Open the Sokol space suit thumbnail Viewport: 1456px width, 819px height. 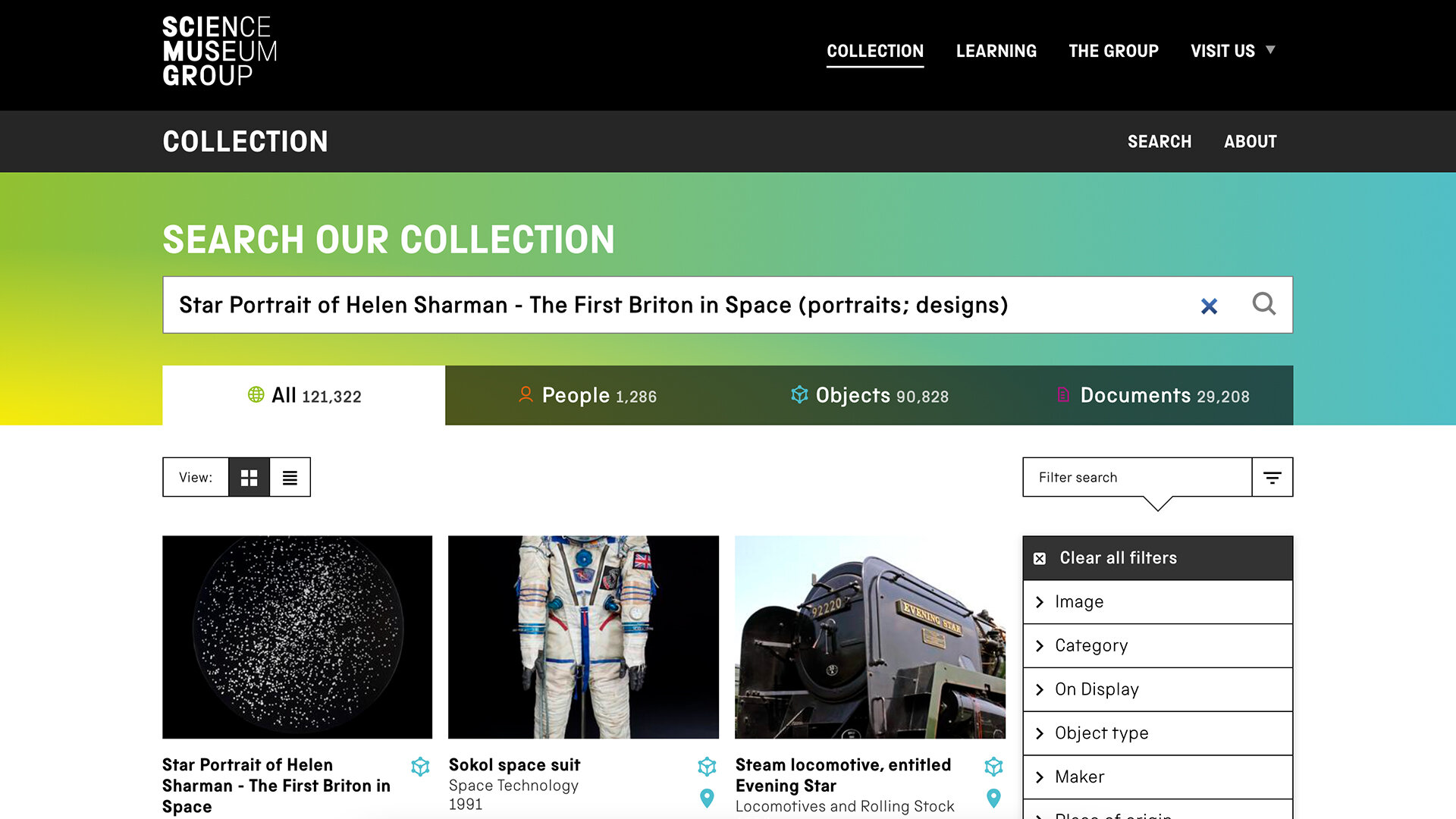coord(583,637)
